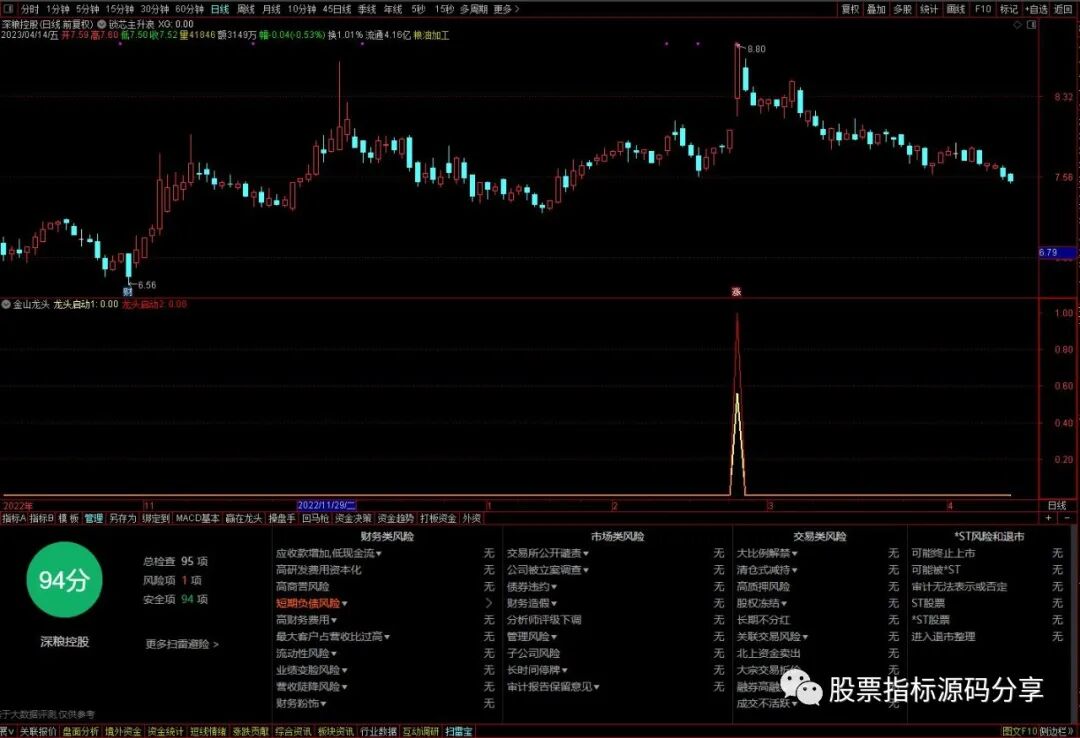This screenshot has height=738, width=1080.
Task: Open the 更多扫雷避险 link
Action: pyautogui.click(x=182, y=644)
